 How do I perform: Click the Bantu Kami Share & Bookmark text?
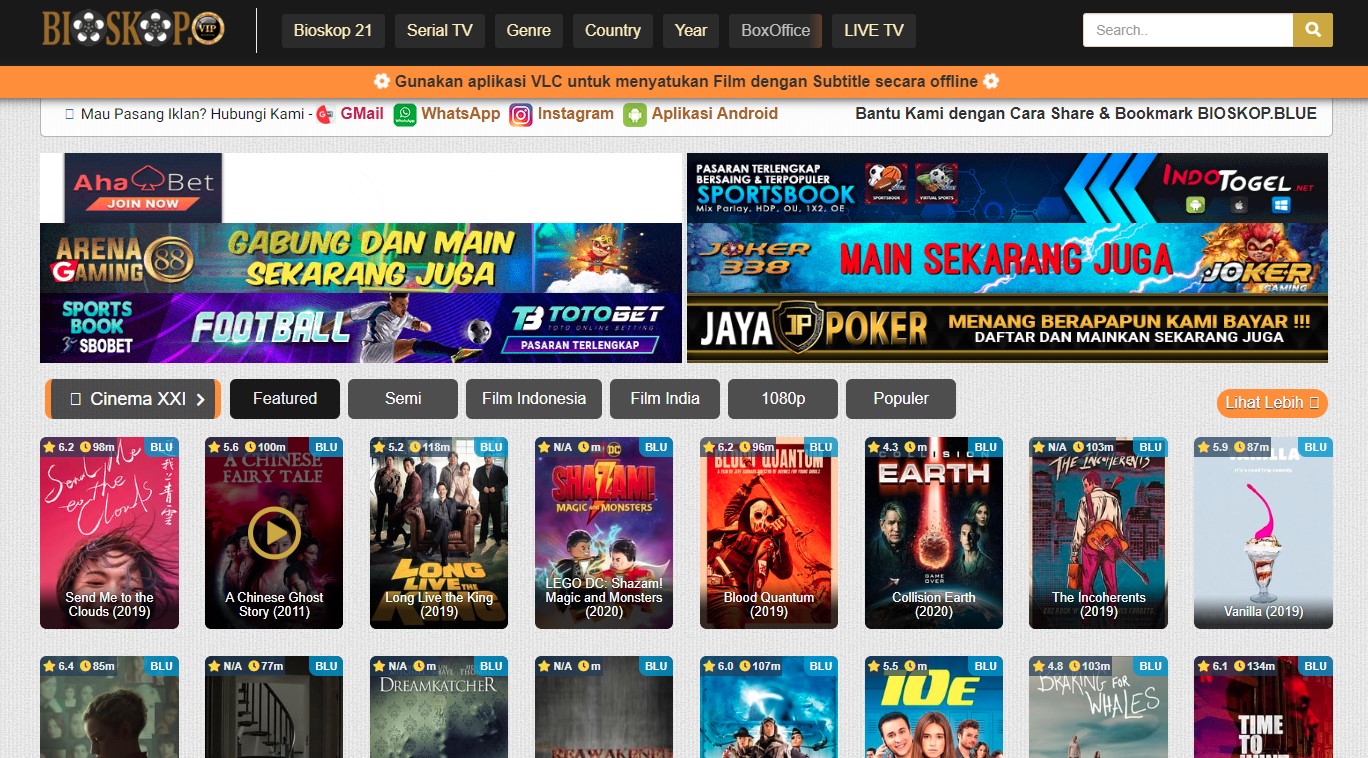pos(1086,114)
